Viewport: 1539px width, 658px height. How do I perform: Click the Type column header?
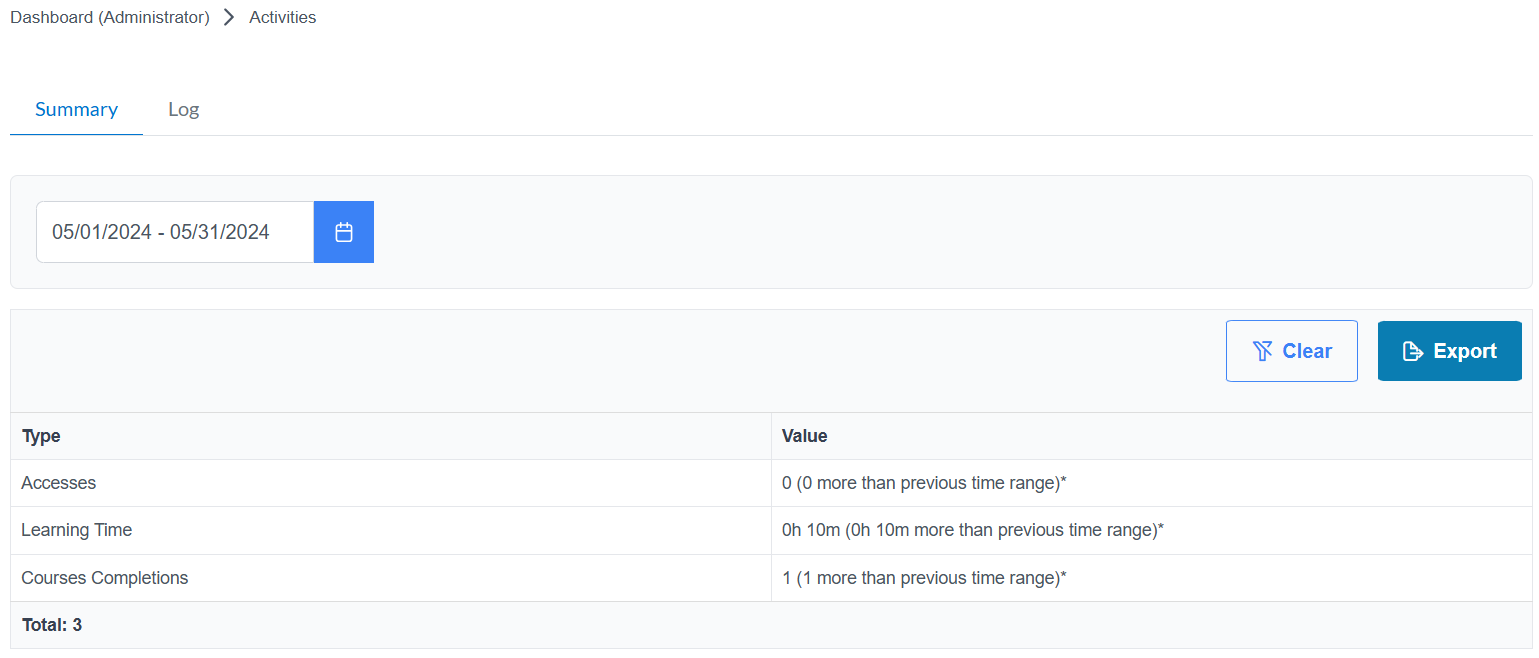[41, 436]
